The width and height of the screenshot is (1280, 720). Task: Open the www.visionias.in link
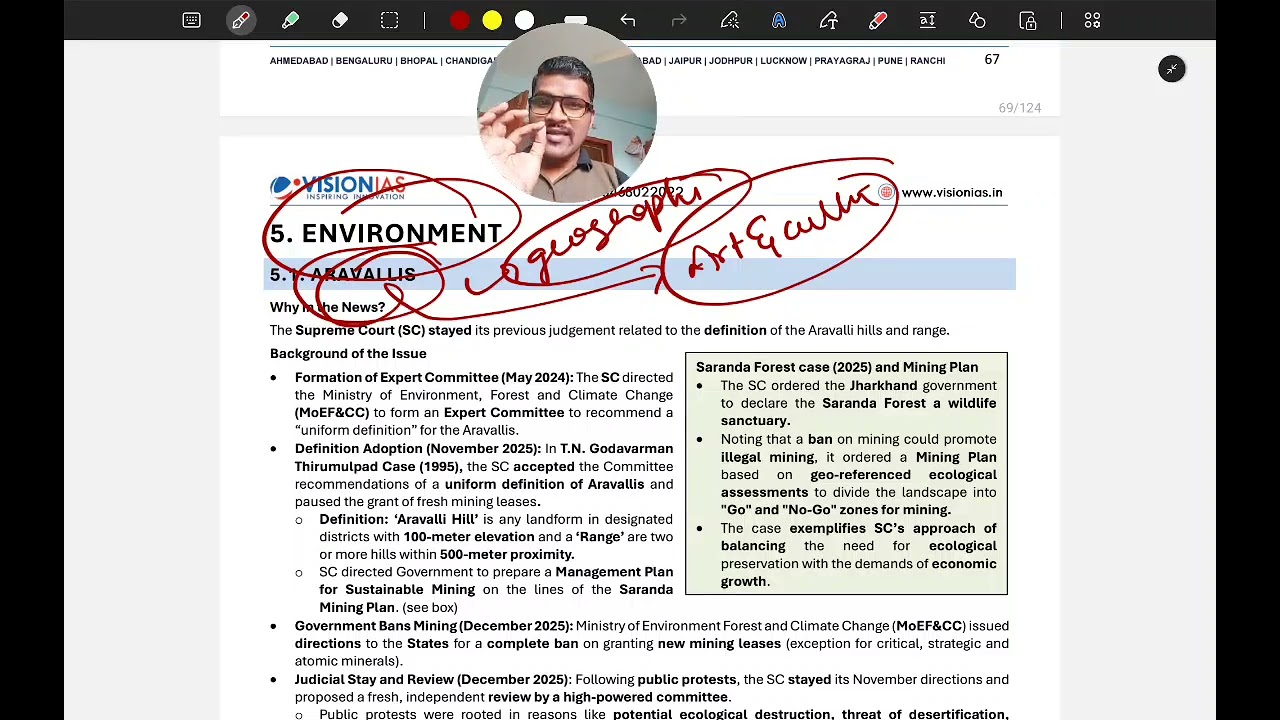(951, 193)
